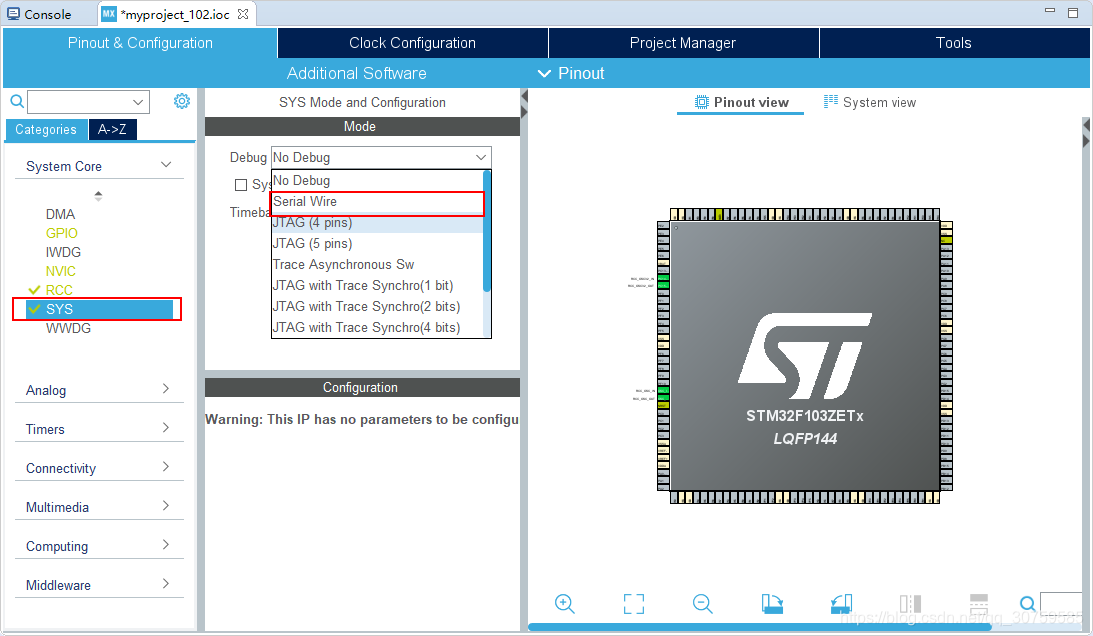Choose Serial Wire debug option

coord(377,202)
